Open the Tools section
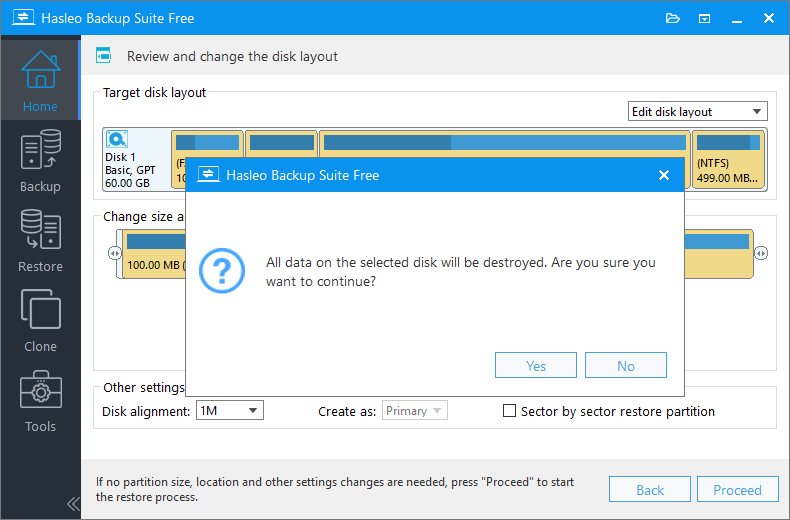 click(40, 400)
